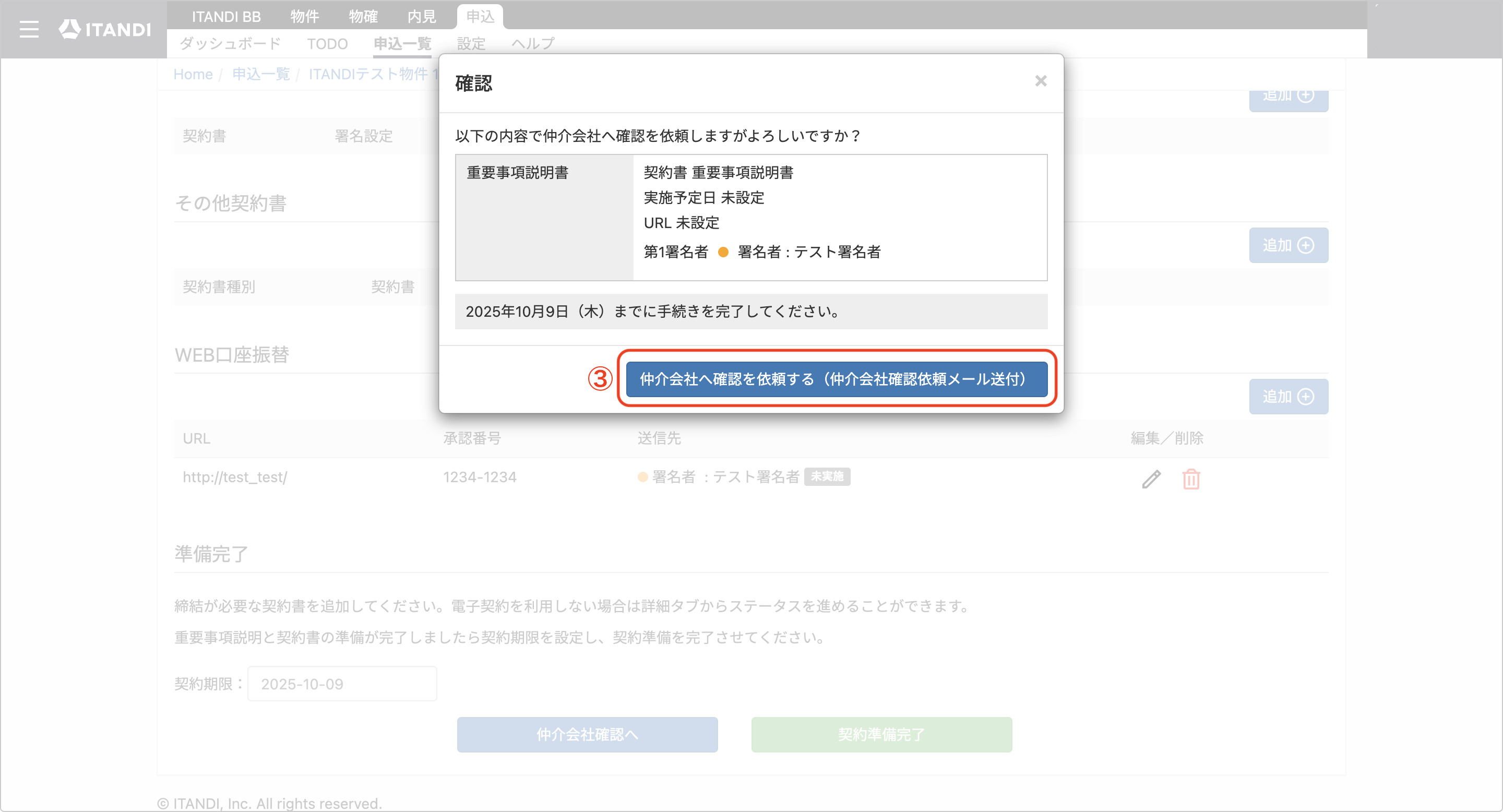Switch to the 物確 tab

[x=363, y=16]
